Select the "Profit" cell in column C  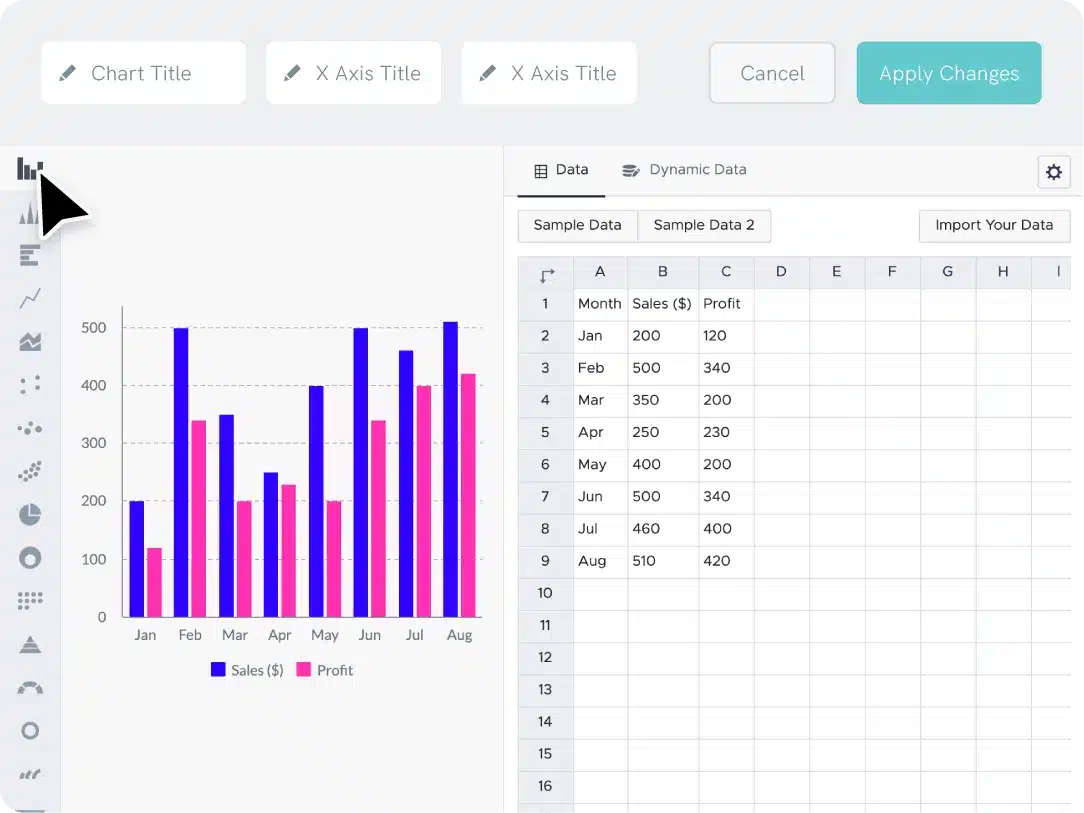tap(726, 304)
